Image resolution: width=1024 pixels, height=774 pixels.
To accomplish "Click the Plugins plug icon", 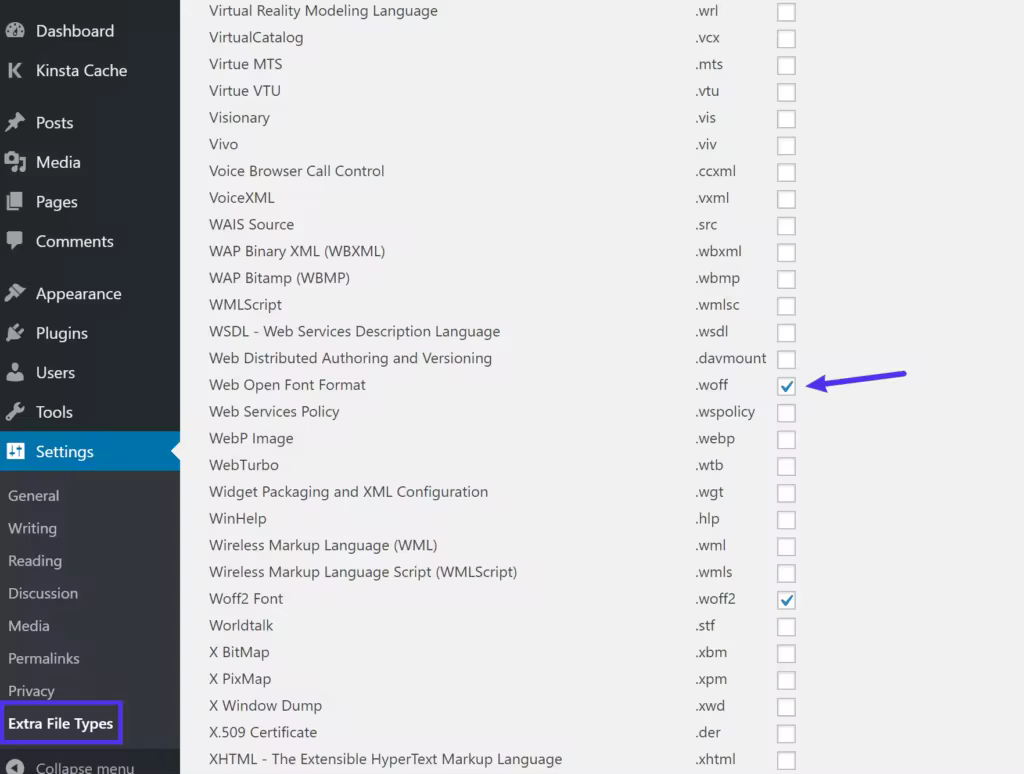I will click(x=15, y=332).
